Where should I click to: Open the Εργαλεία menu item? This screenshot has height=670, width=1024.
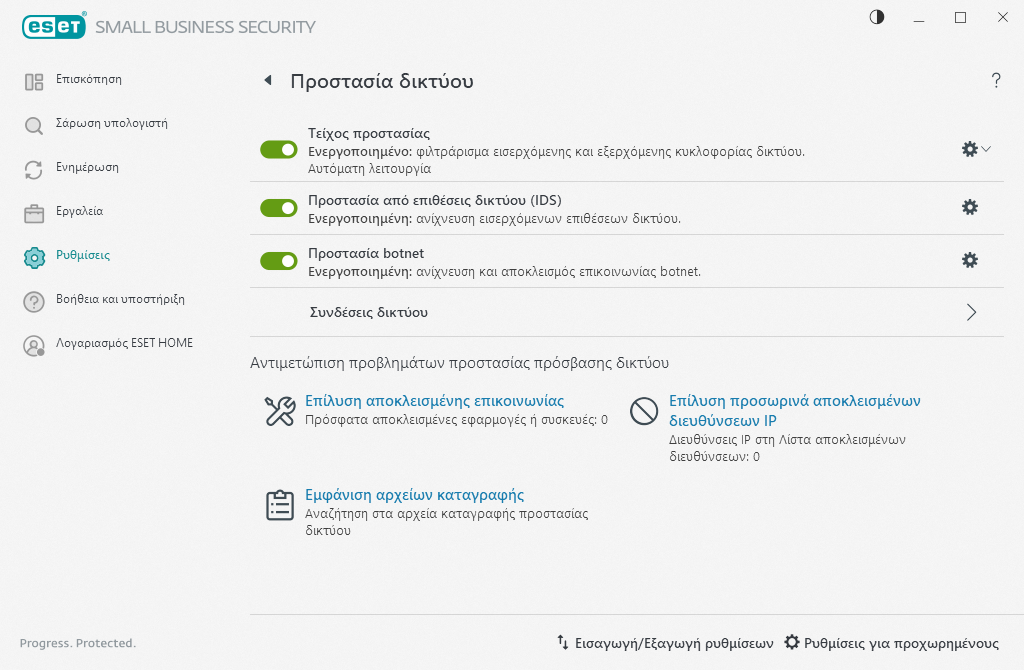point(79,211)
